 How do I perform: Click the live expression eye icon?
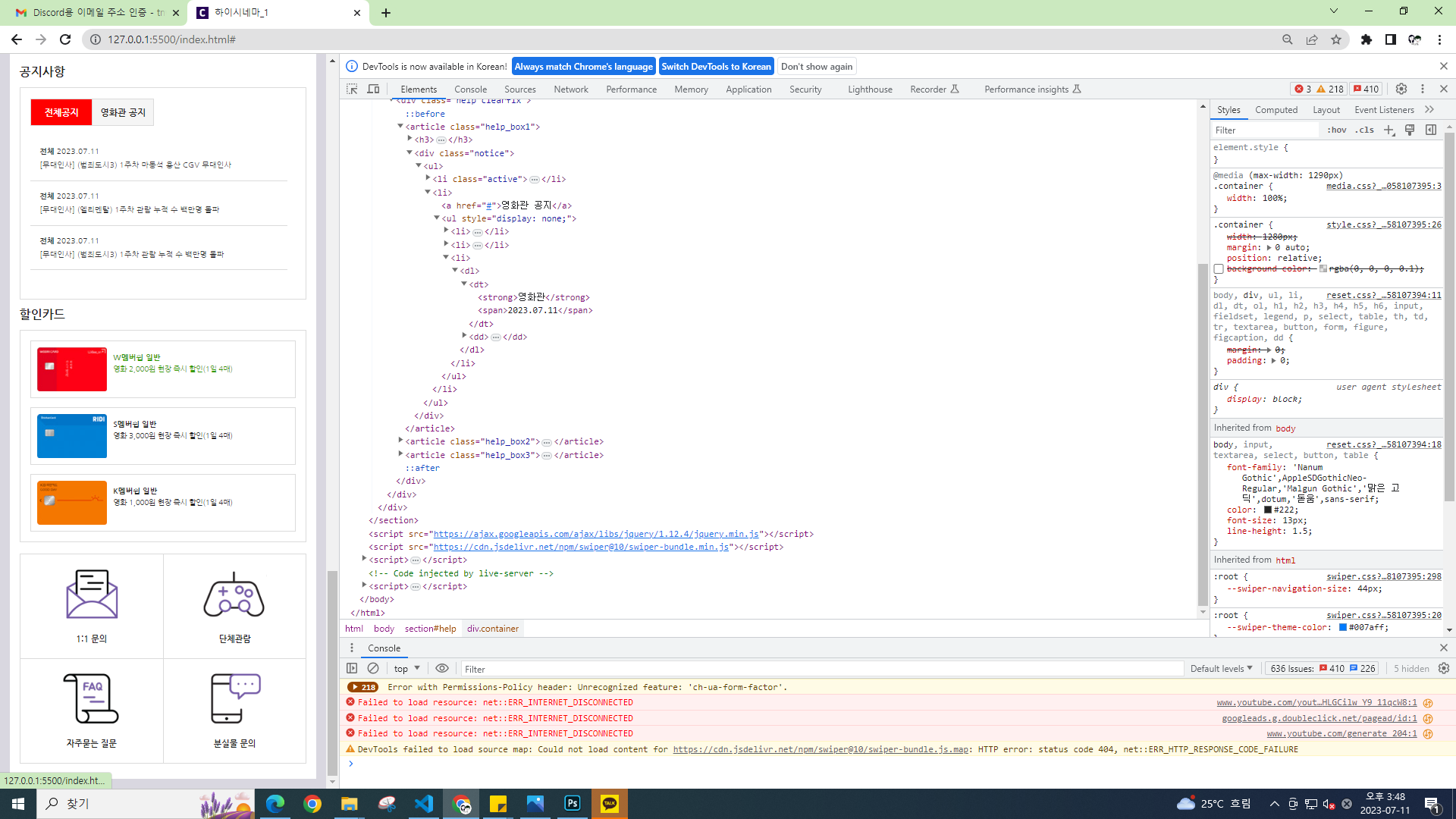tap(442, 668)
